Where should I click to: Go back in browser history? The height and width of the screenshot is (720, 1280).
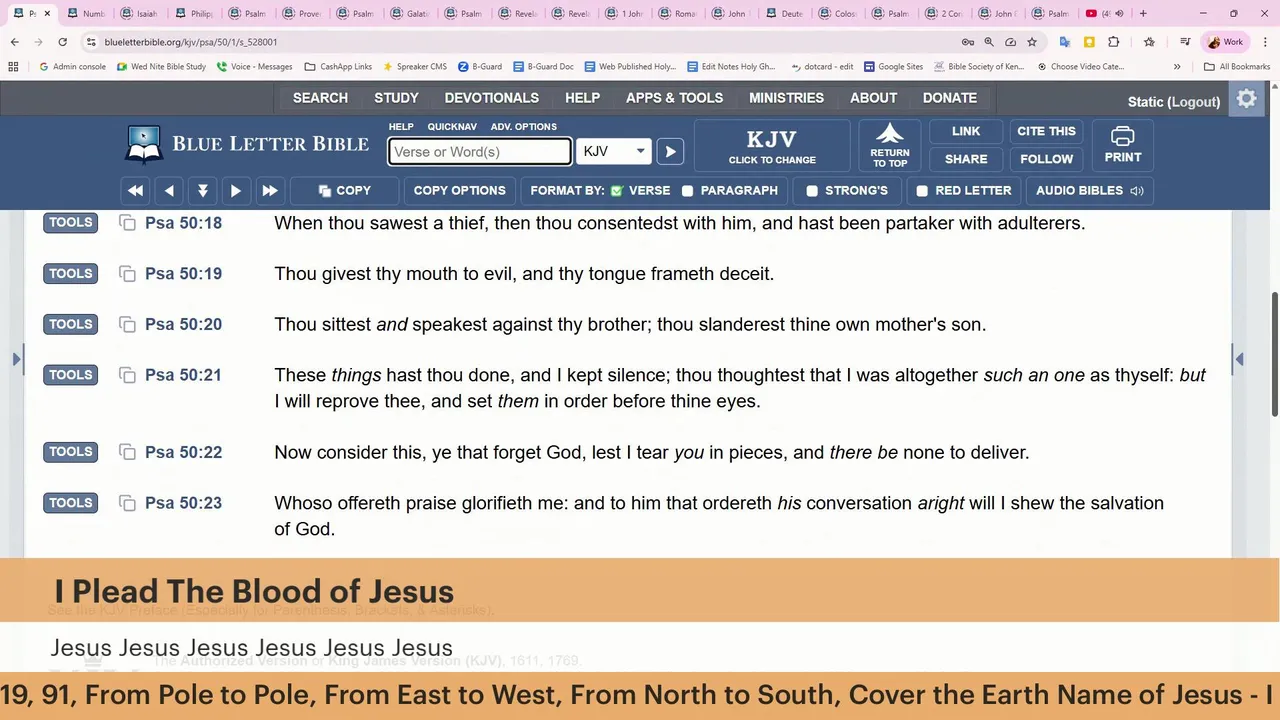tap(14, 42)
